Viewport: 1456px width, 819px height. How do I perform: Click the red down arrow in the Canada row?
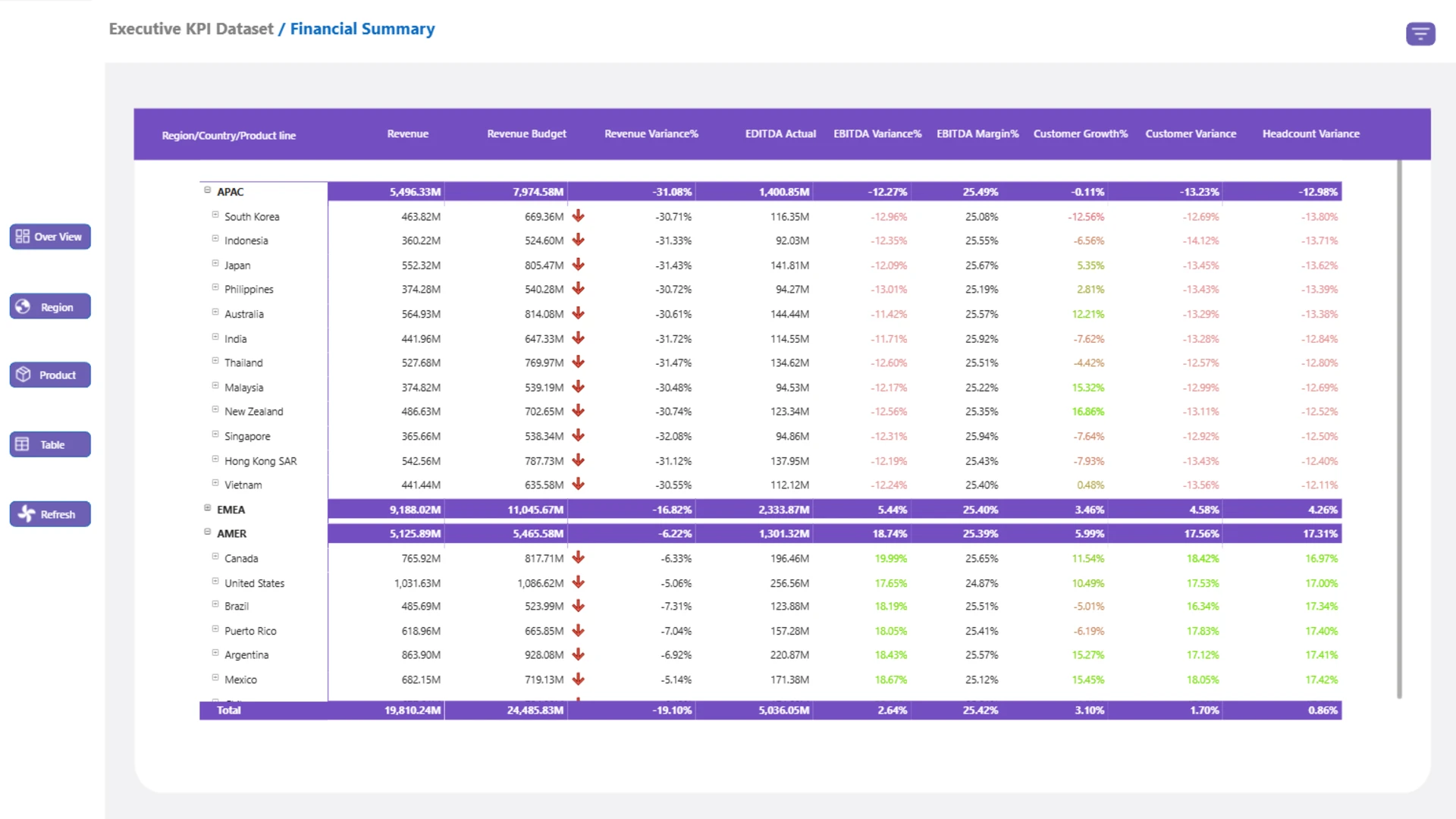click(578, 558)
